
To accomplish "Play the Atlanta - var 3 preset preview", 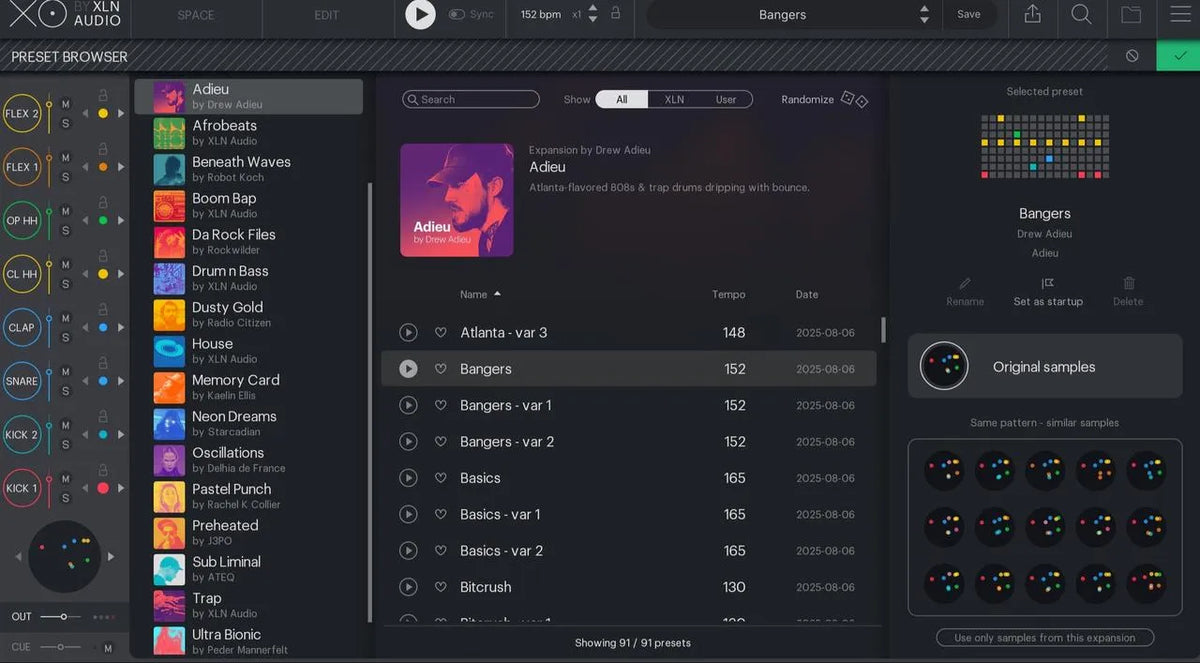I will (408, 332).
